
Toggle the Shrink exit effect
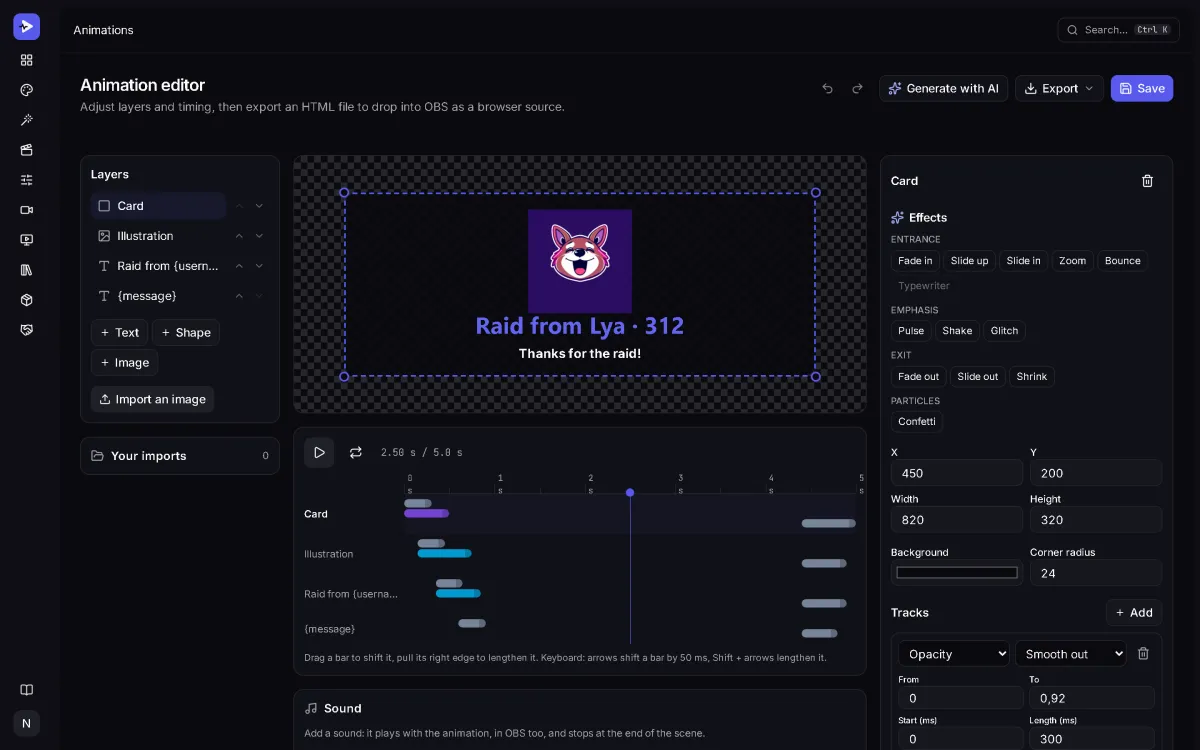tap(1031, 377)
